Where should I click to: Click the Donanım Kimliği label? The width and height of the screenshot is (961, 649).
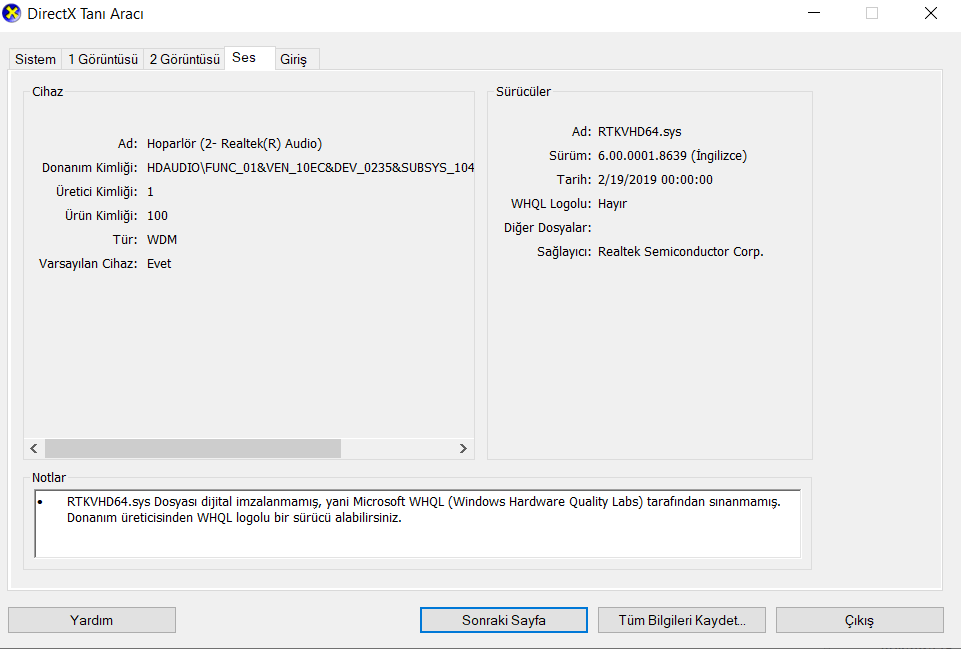pyautogui.click(x=89, y=167)
